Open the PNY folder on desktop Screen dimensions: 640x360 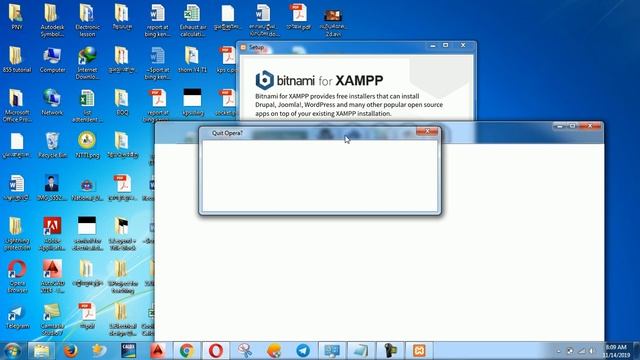[x=16, y=17]
